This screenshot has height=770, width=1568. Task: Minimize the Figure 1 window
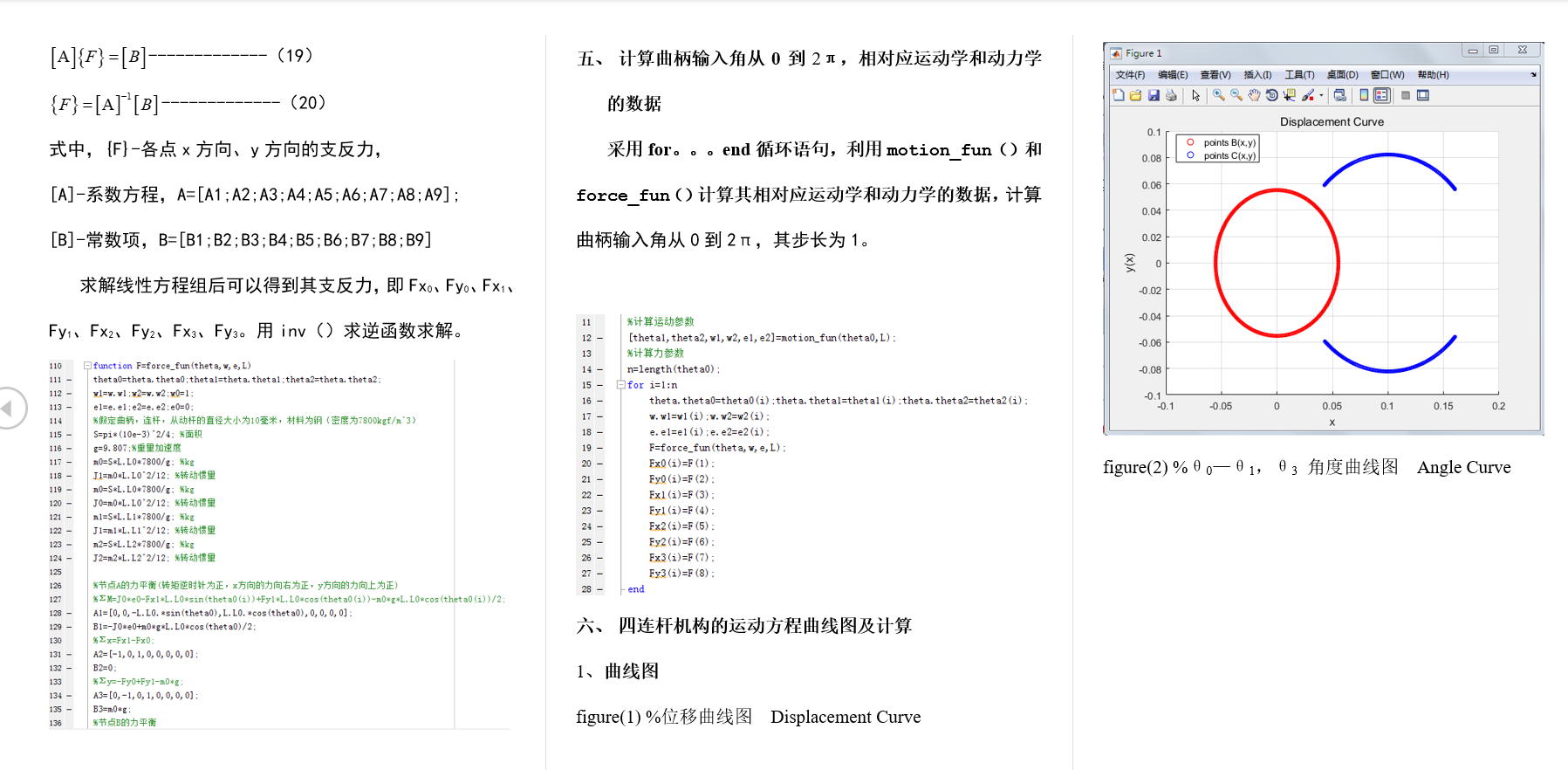(1473, 51)
